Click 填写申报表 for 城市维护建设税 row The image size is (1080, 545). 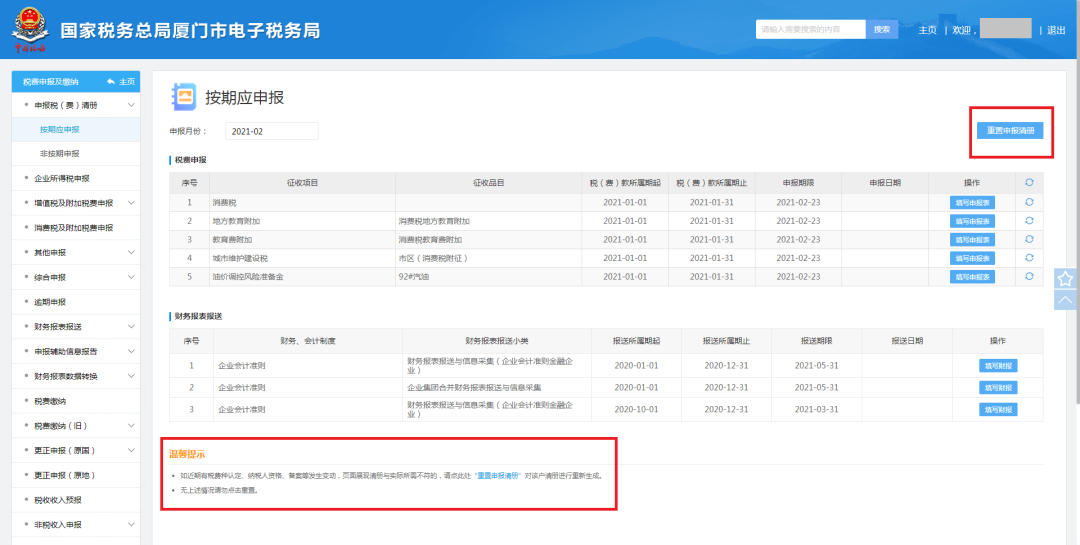(972, 258)
